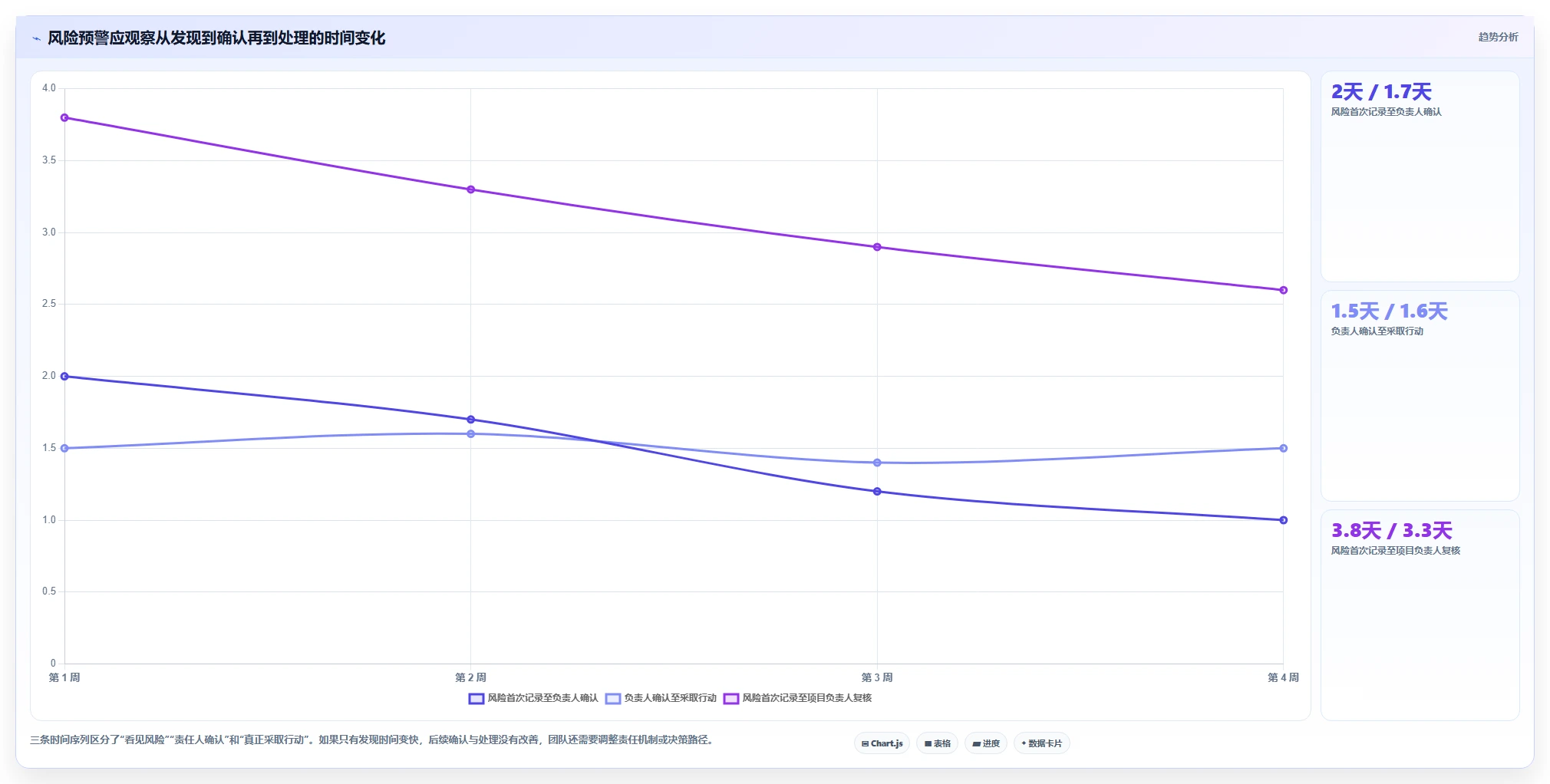Click the y-axis value 4.0
Image resolution: width=1550 pixels, height=784 pixels.
pos(49,88)
